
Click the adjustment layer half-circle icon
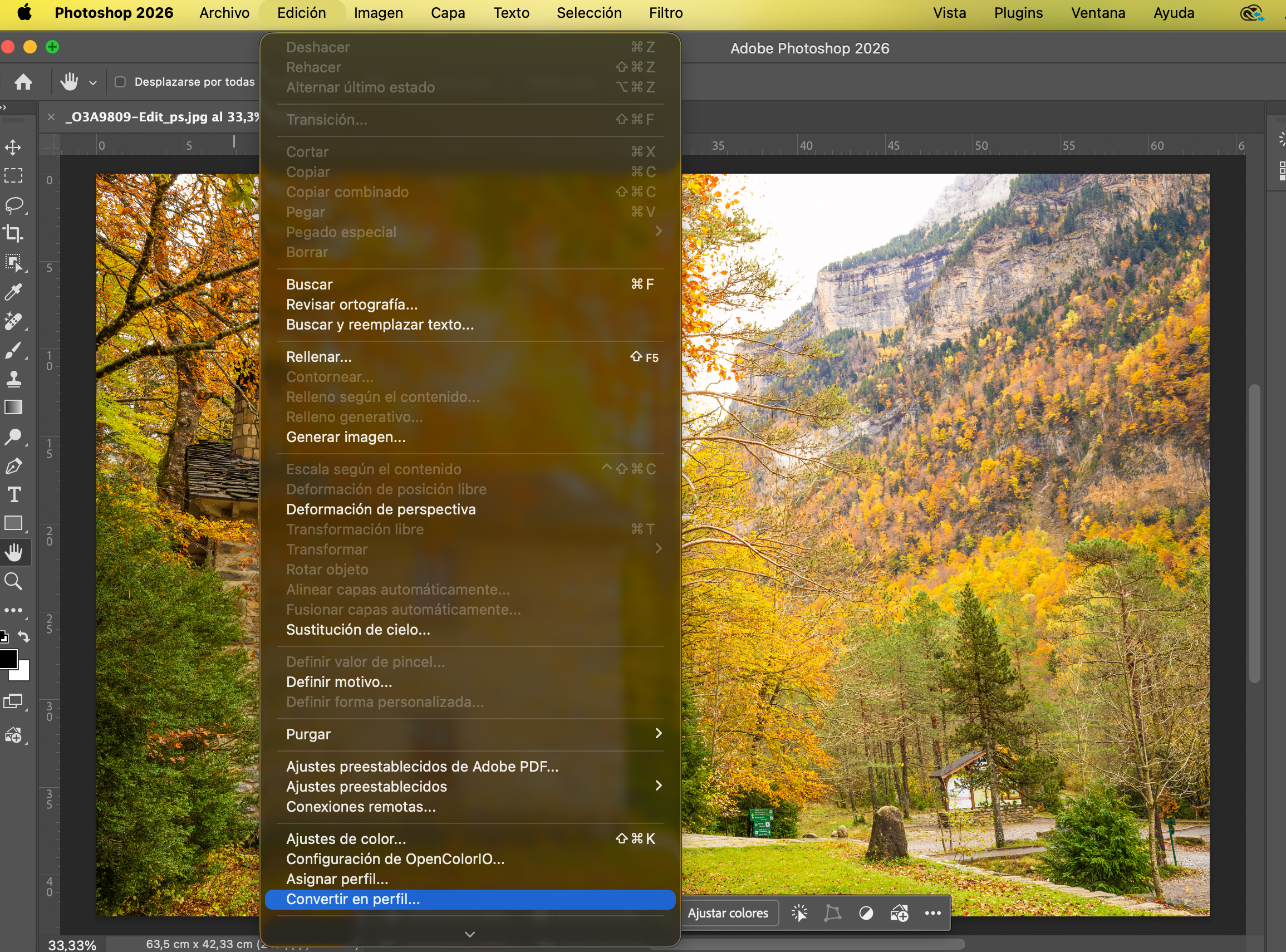click(865, 913)
